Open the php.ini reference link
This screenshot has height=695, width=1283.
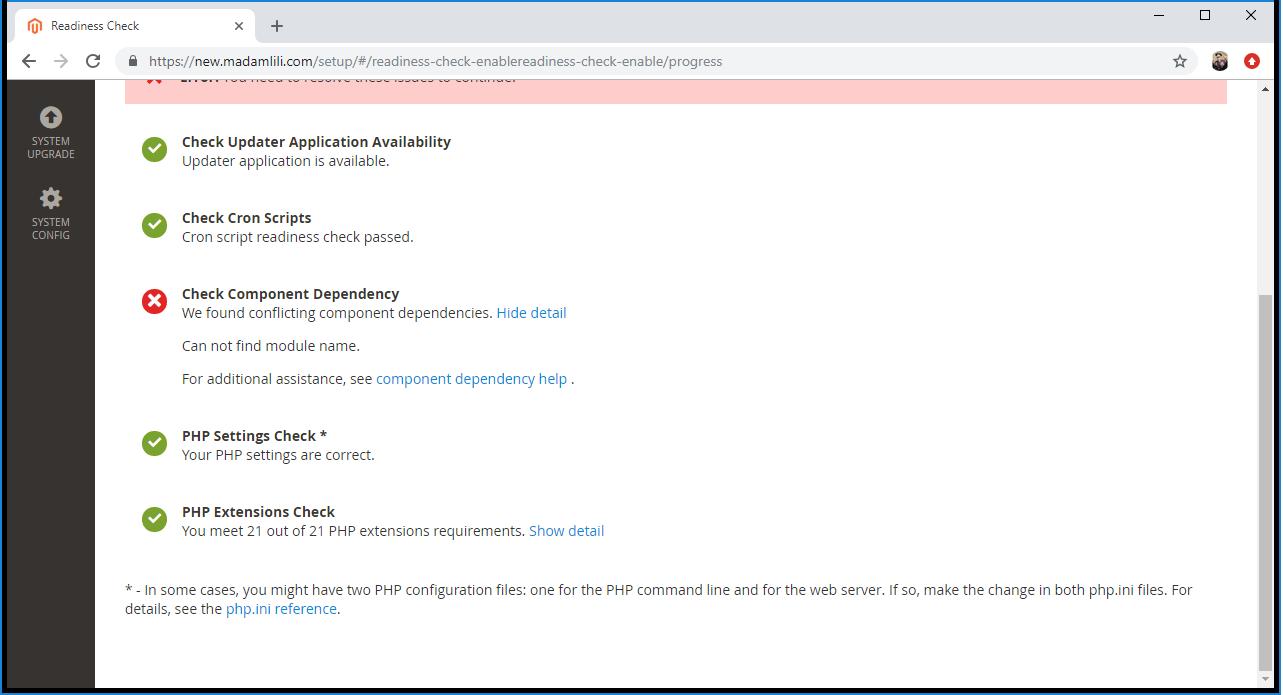point(281,608)
